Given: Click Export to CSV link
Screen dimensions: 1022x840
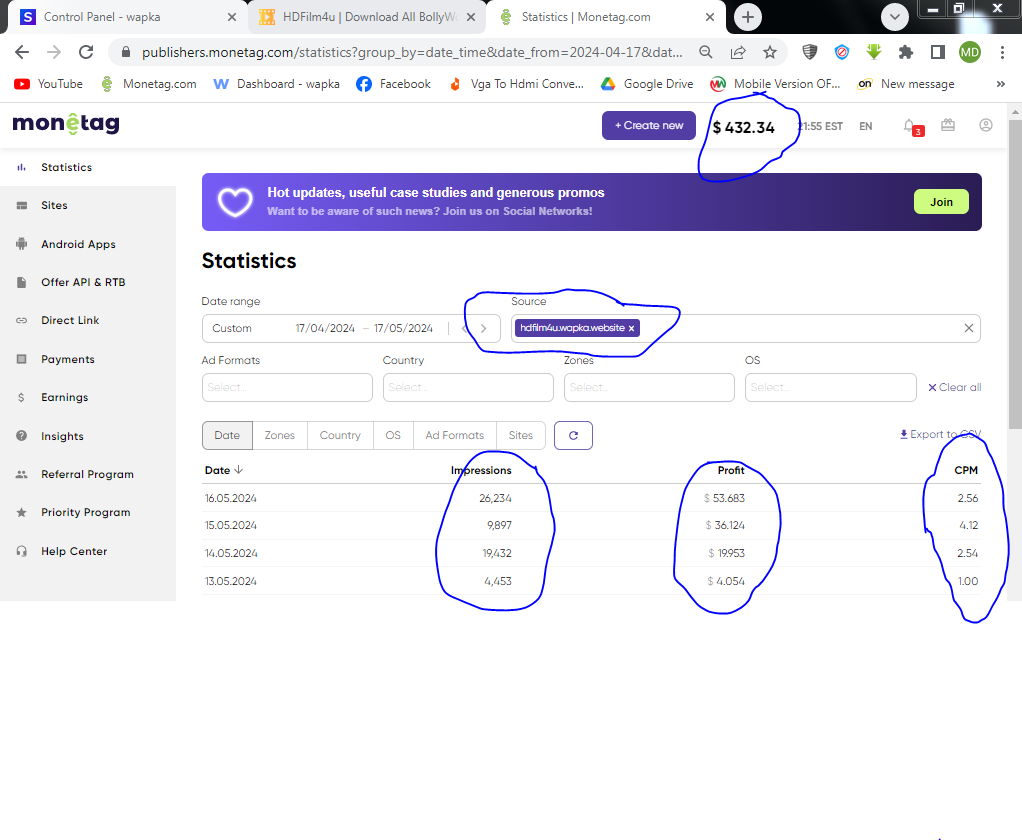Looking at the screenshot, I should click(x=940, y=435).
